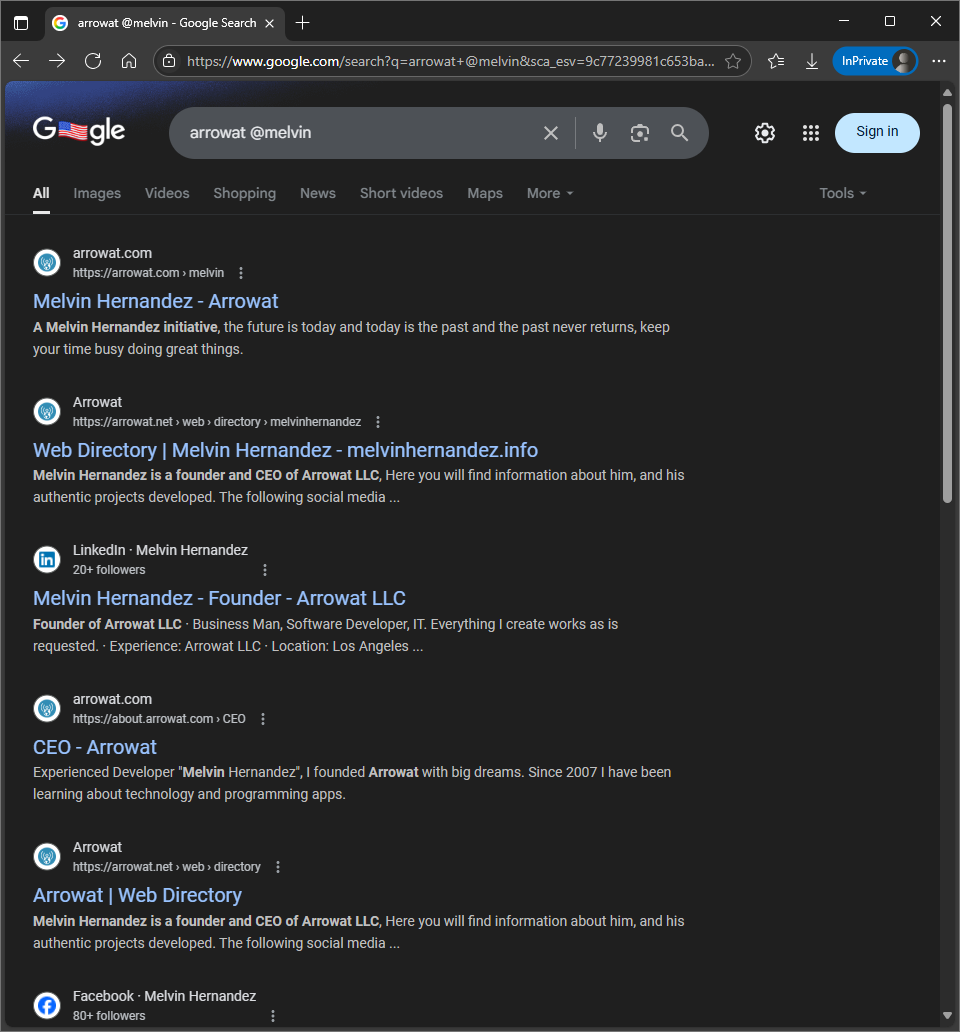Open Melvin Hernandez - Founder - Arrowat LLC link
960x1032 pixels.
(219, 598)
